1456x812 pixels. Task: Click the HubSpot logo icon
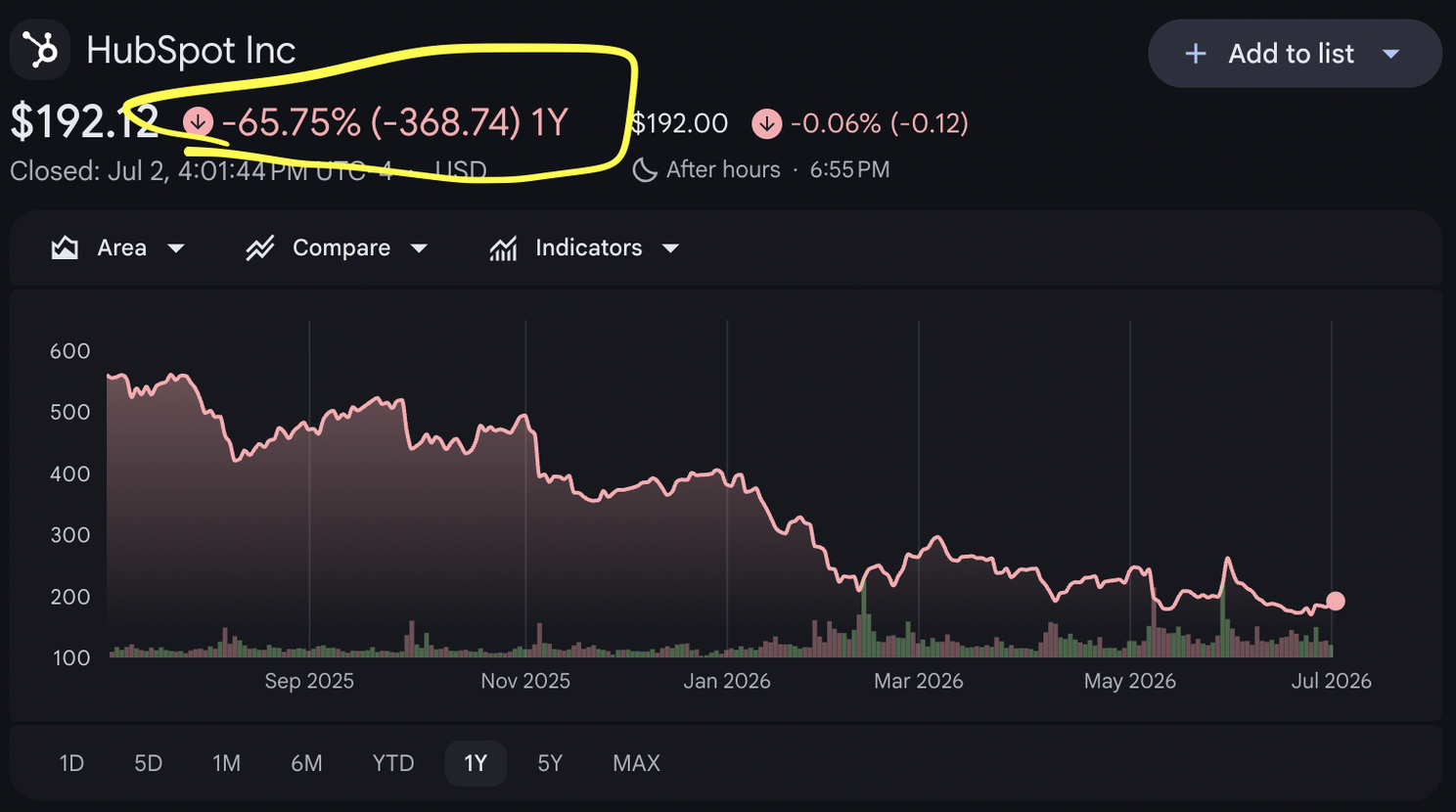(40, 50)
